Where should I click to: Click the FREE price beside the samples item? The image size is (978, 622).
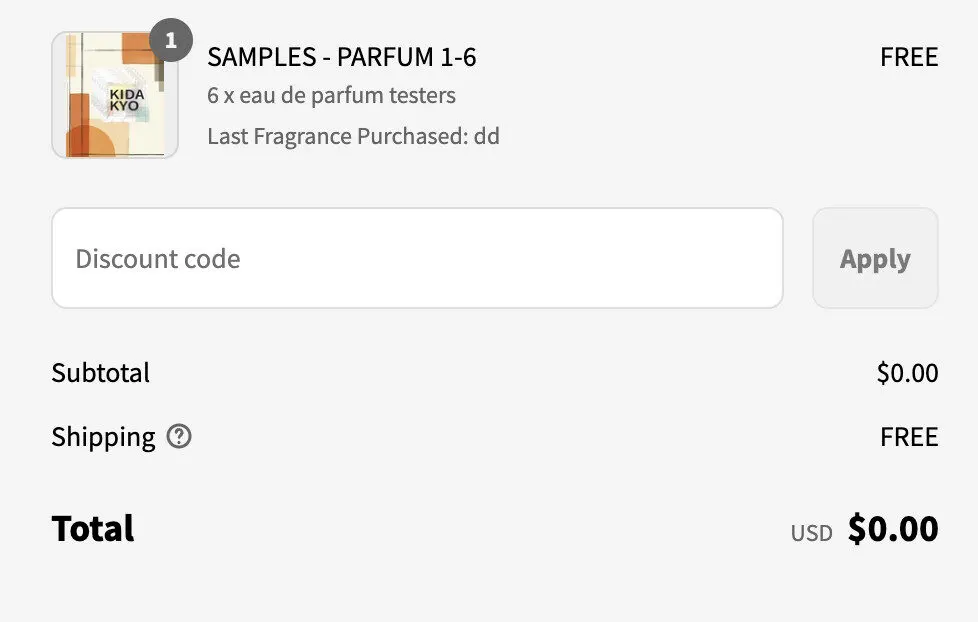coord(909,57)
